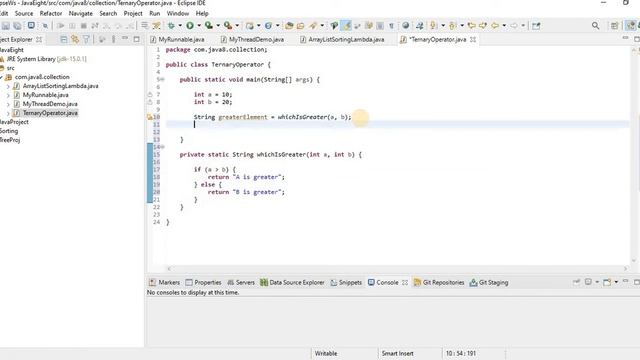Image resolution: width=640 pixels, height=360 pixels.
Task: Click the Open Console icon in Console view
Action: click(607, 282)
